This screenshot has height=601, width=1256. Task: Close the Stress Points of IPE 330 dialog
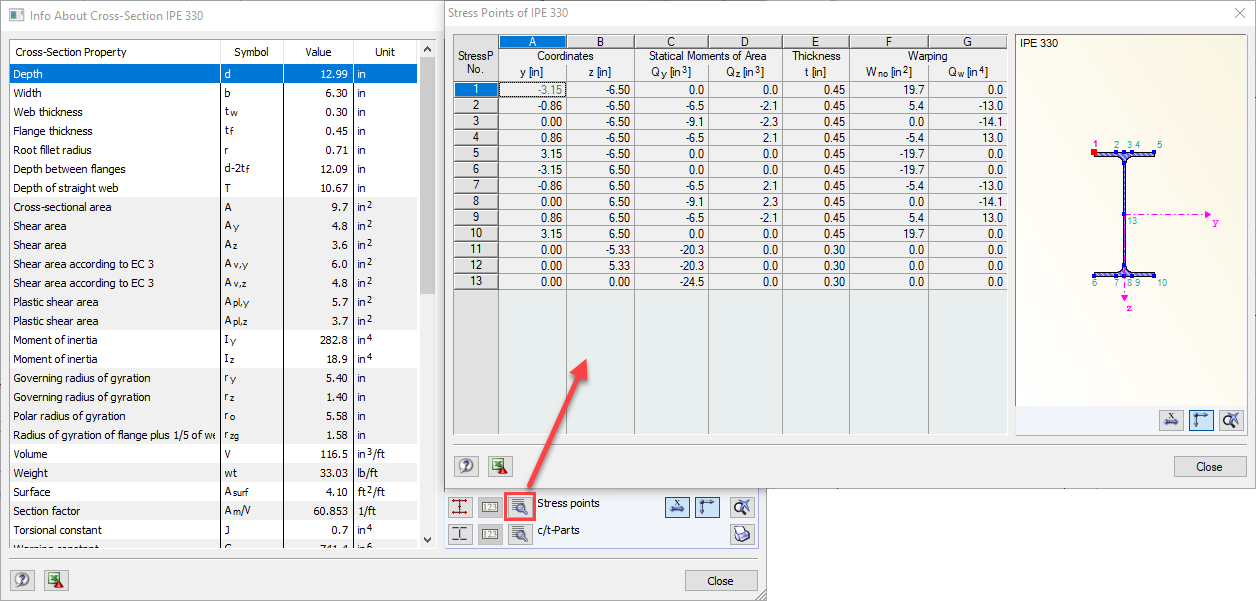[1210, 466]
